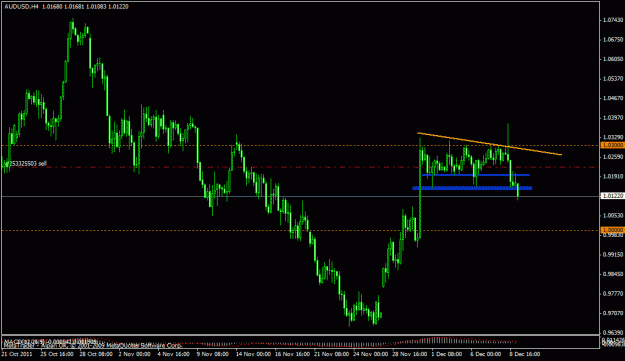
Task: Click the 0.97770 price axis label
Action: (x=613, y=294)
